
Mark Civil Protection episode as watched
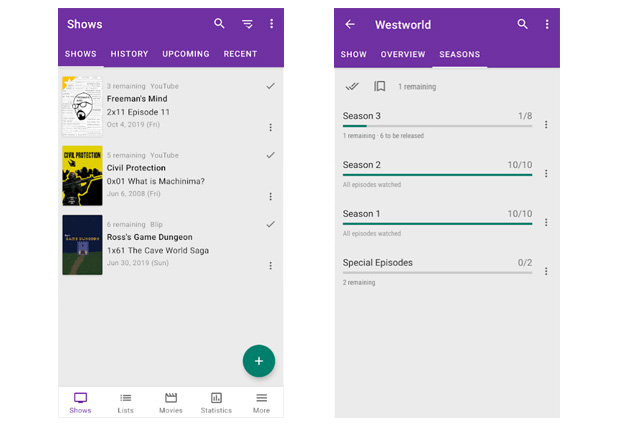(x=270, y=155)
